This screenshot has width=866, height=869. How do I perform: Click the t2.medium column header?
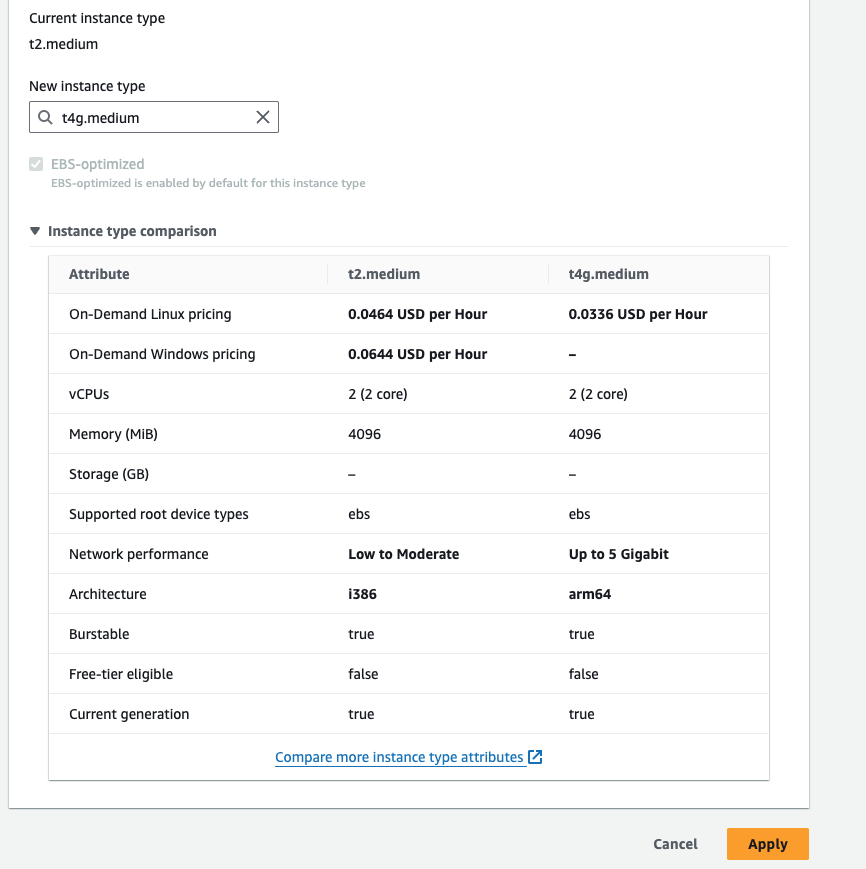point(384,274)
